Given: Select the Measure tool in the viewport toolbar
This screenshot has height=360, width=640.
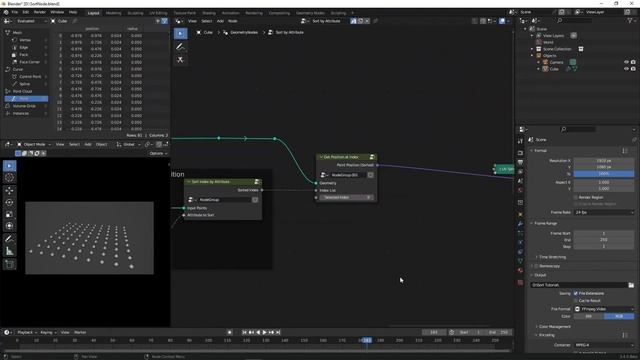Looking at the screenshot, I should (x=9, y=251).
